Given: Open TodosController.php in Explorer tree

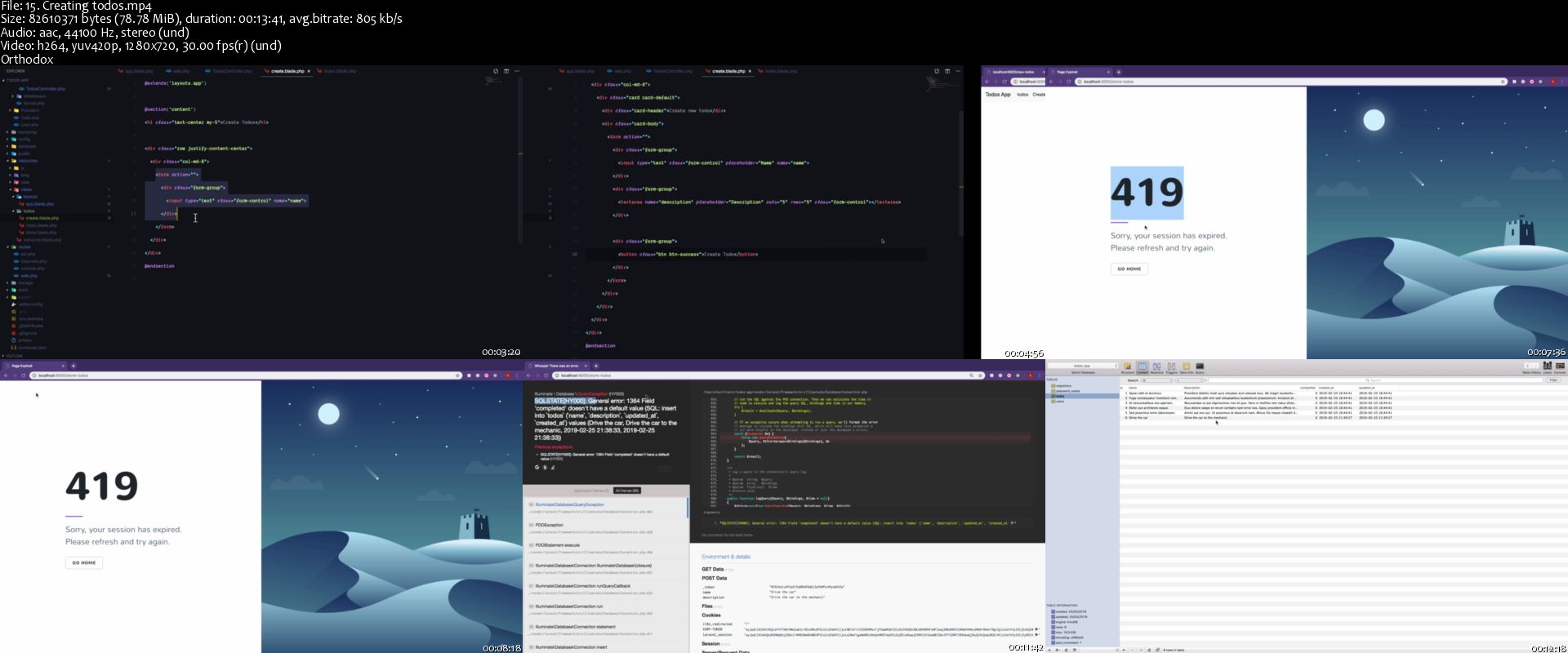Looking at the screenshot, I should click(x=42, y=88).
